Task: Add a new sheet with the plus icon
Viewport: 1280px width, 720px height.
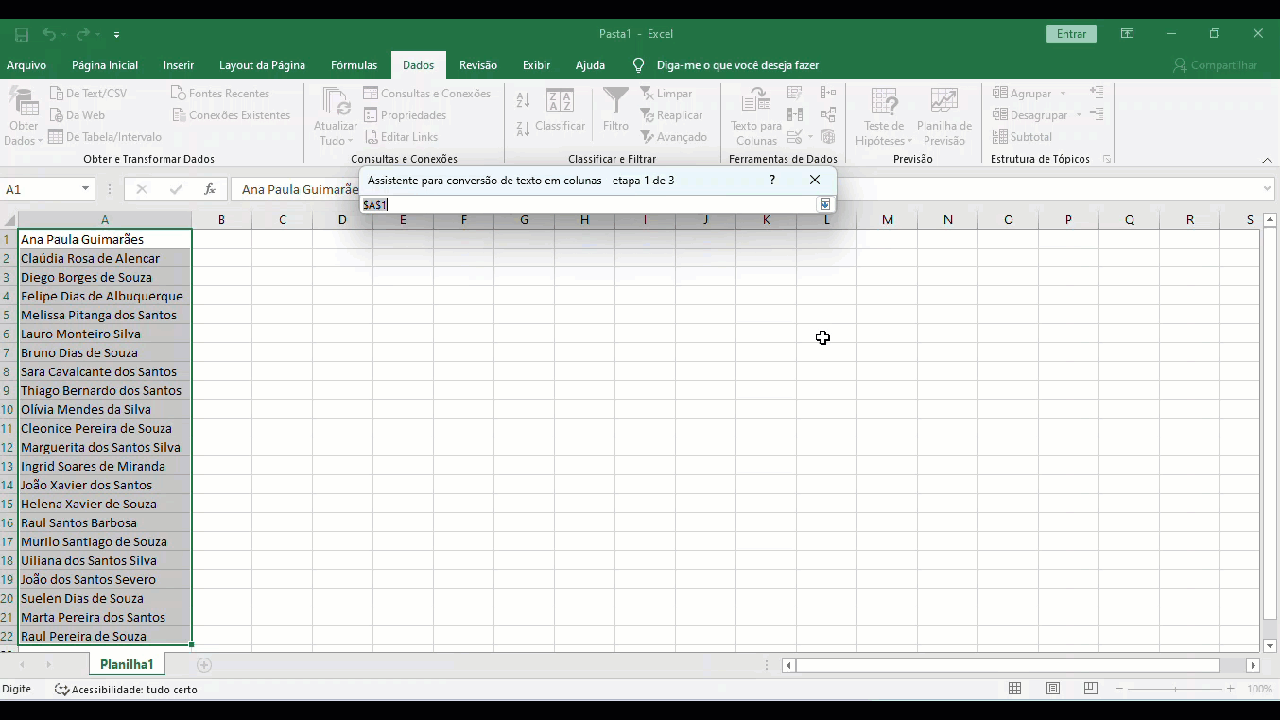Action: pos(204,665)
